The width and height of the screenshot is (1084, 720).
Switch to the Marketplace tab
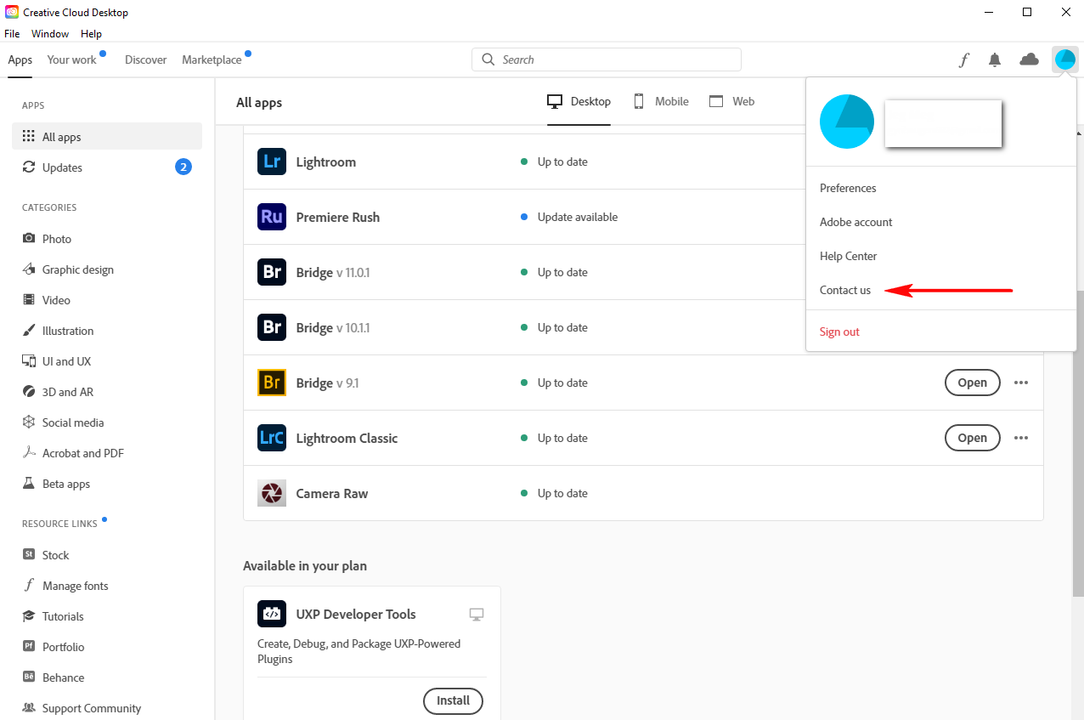point(212,59)
